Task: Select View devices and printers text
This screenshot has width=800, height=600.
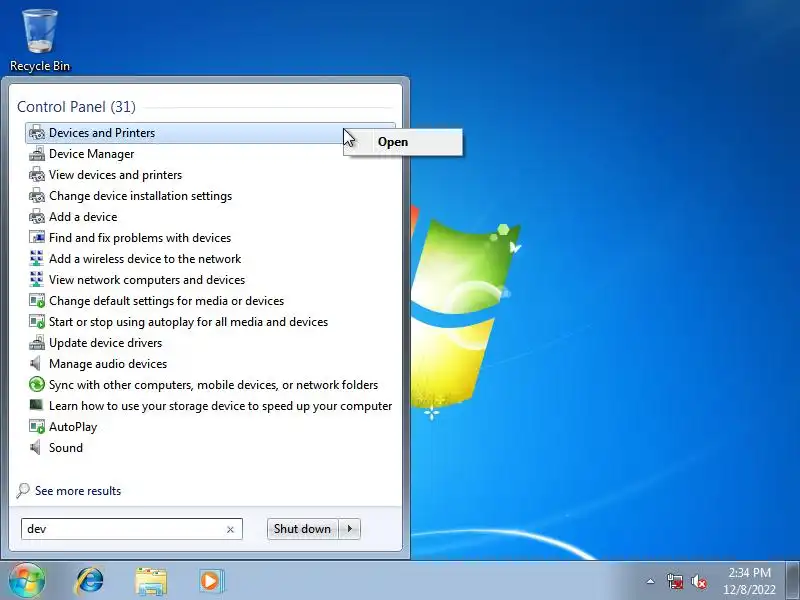Action: point(115,174)
